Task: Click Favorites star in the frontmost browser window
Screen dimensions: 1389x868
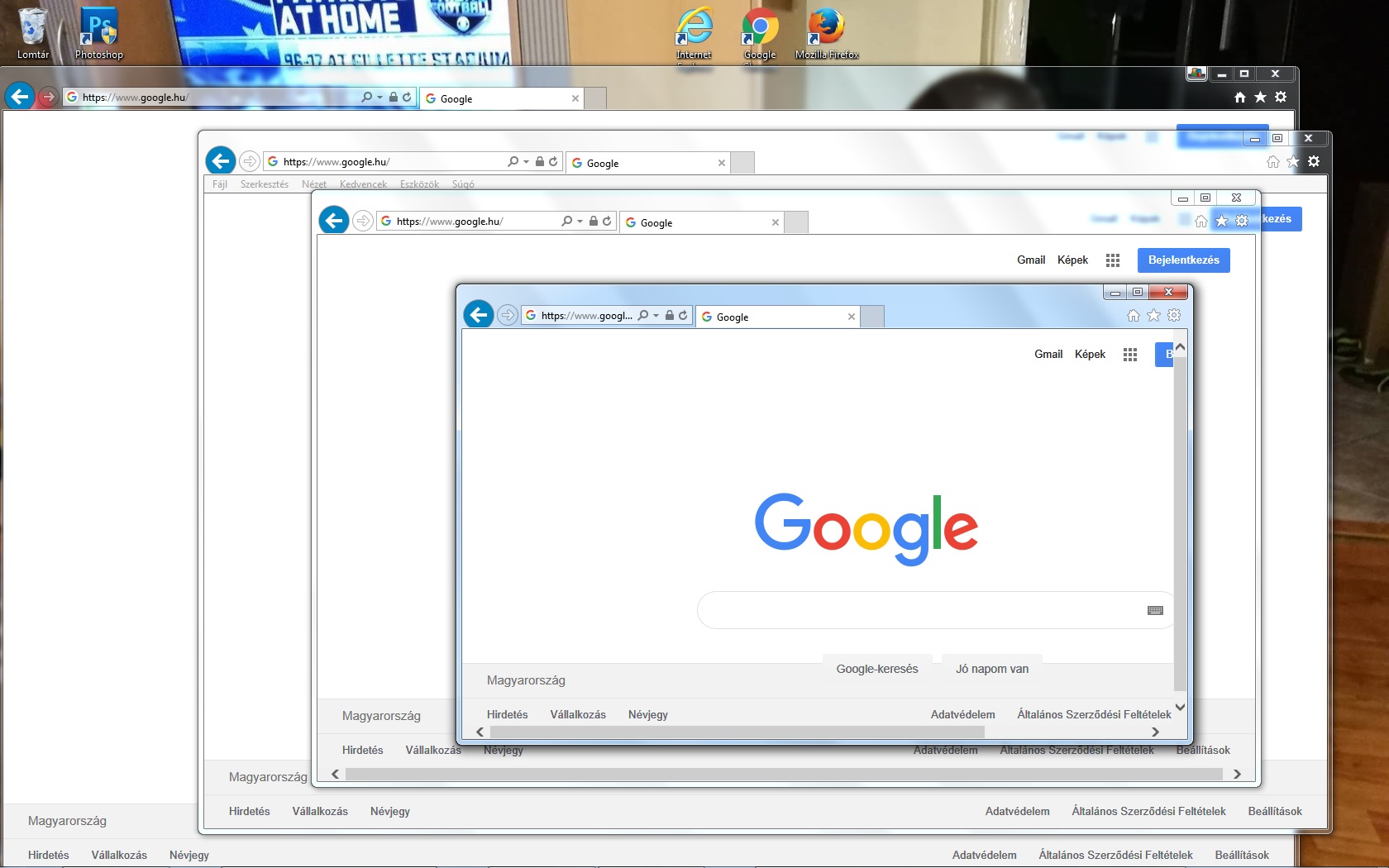Action: coord(1153,315)
